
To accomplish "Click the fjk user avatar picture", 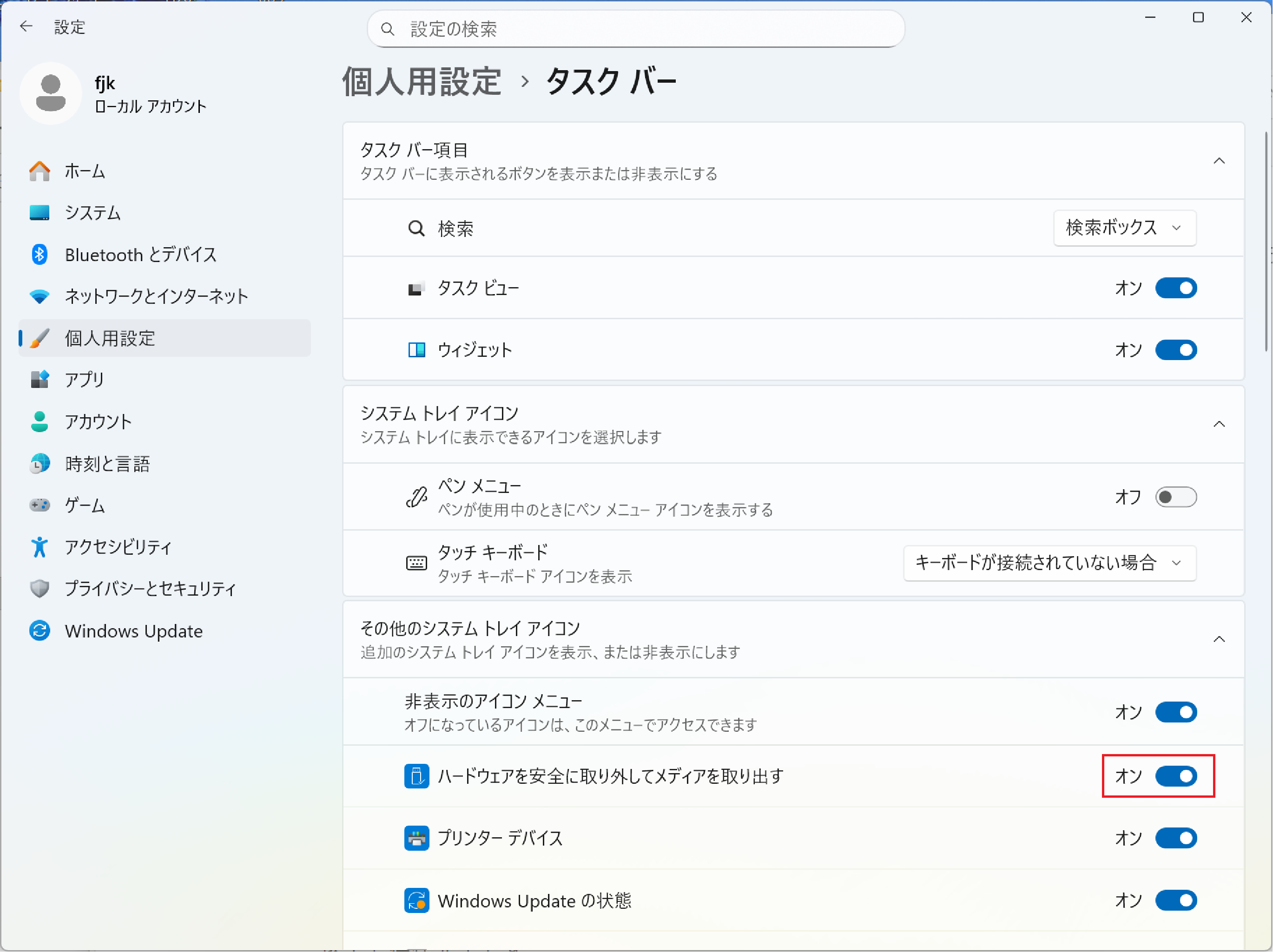I will [51, 92].
